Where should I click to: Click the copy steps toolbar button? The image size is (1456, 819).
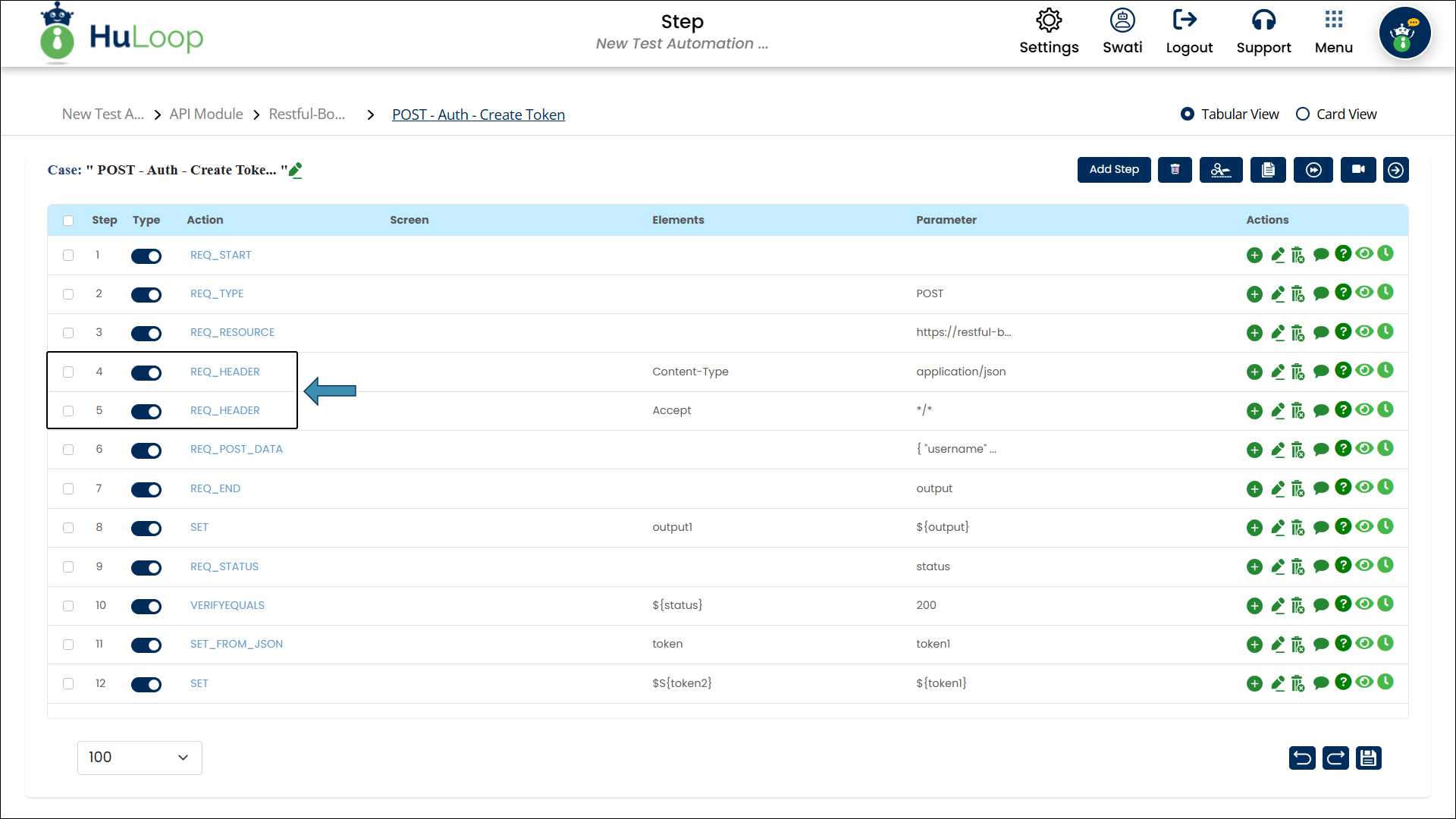(x=1268, y=170)
